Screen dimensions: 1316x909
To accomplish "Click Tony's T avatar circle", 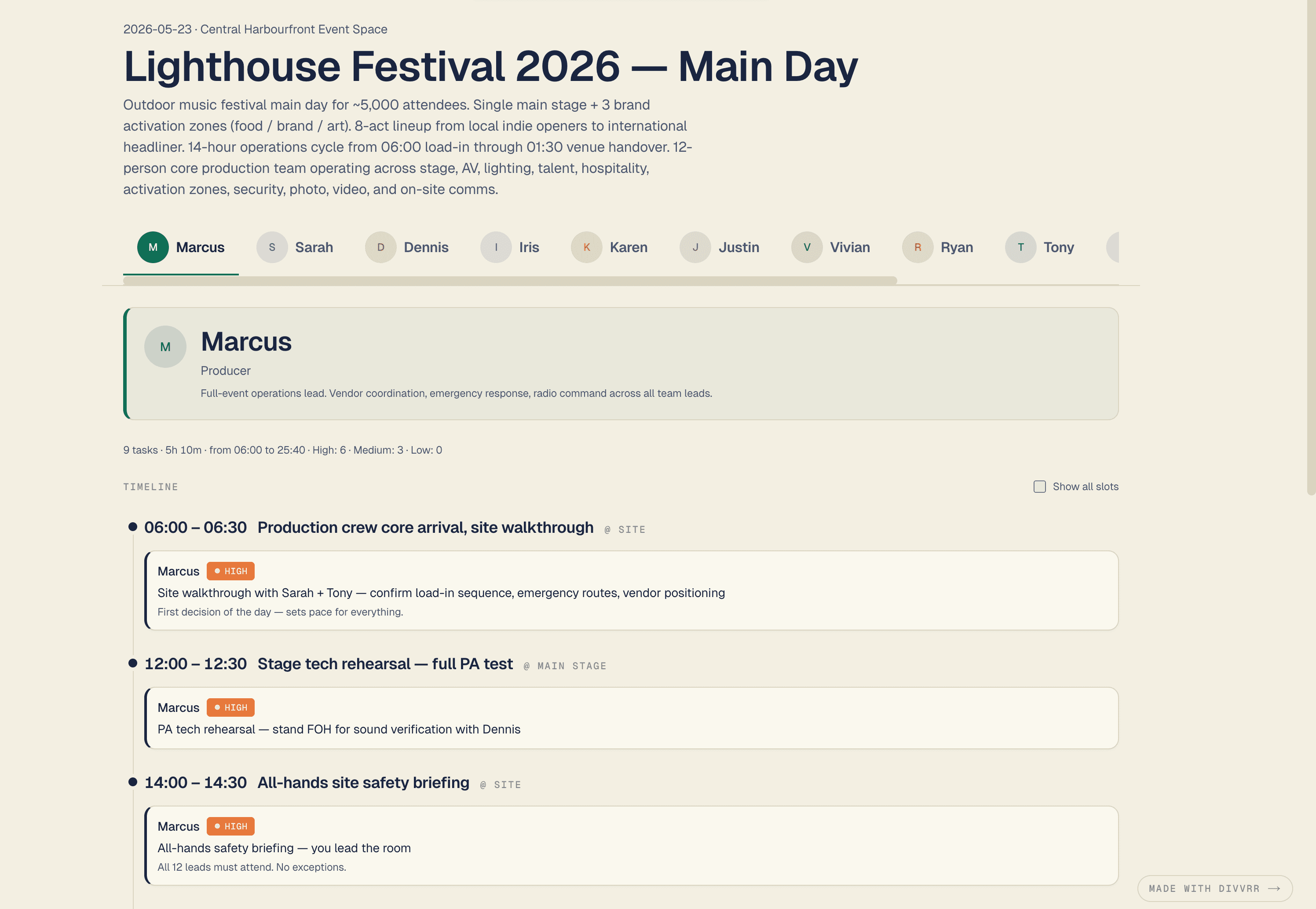I will click(1020, 247).
